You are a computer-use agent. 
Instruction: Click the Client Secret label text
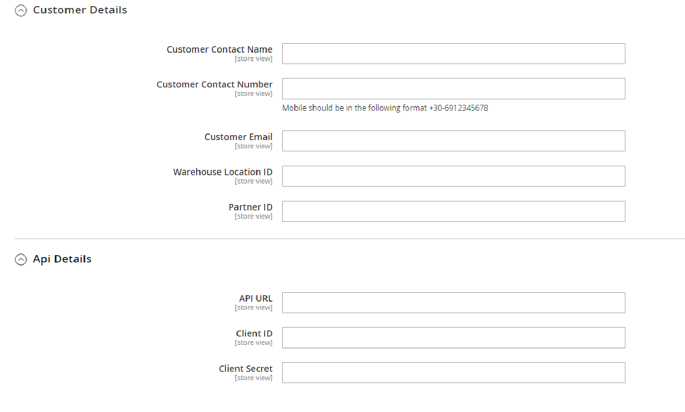coord(245,368)
